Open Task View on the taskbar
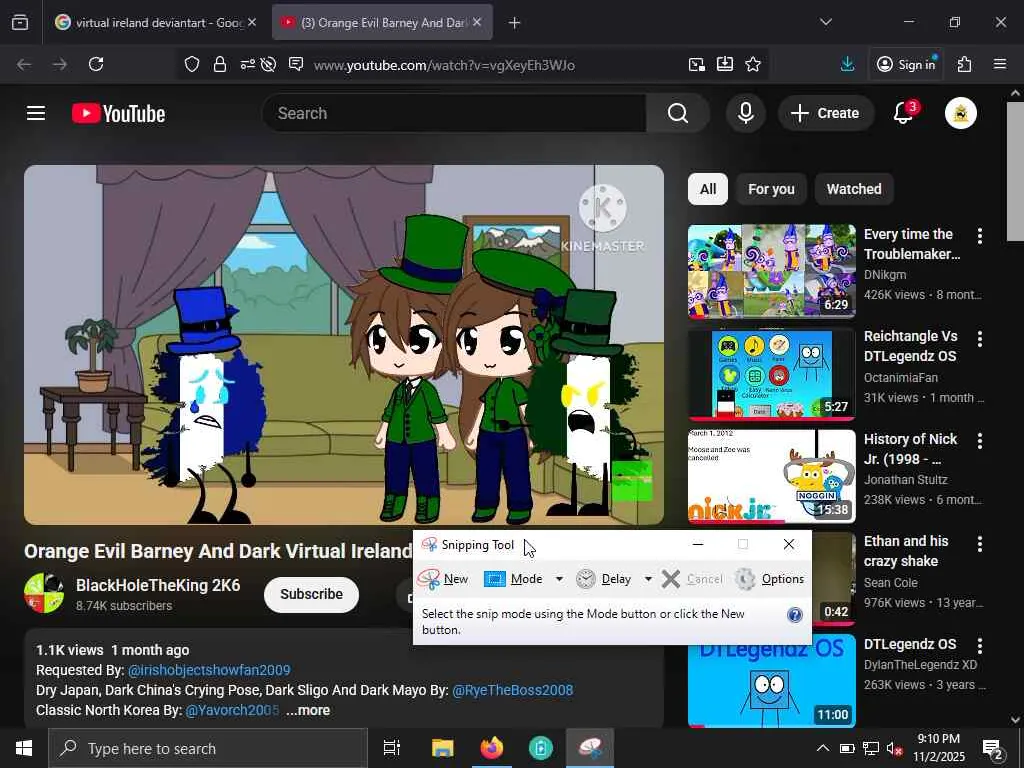This screenshot has width=1024, height=768. (x=391, y=748)
